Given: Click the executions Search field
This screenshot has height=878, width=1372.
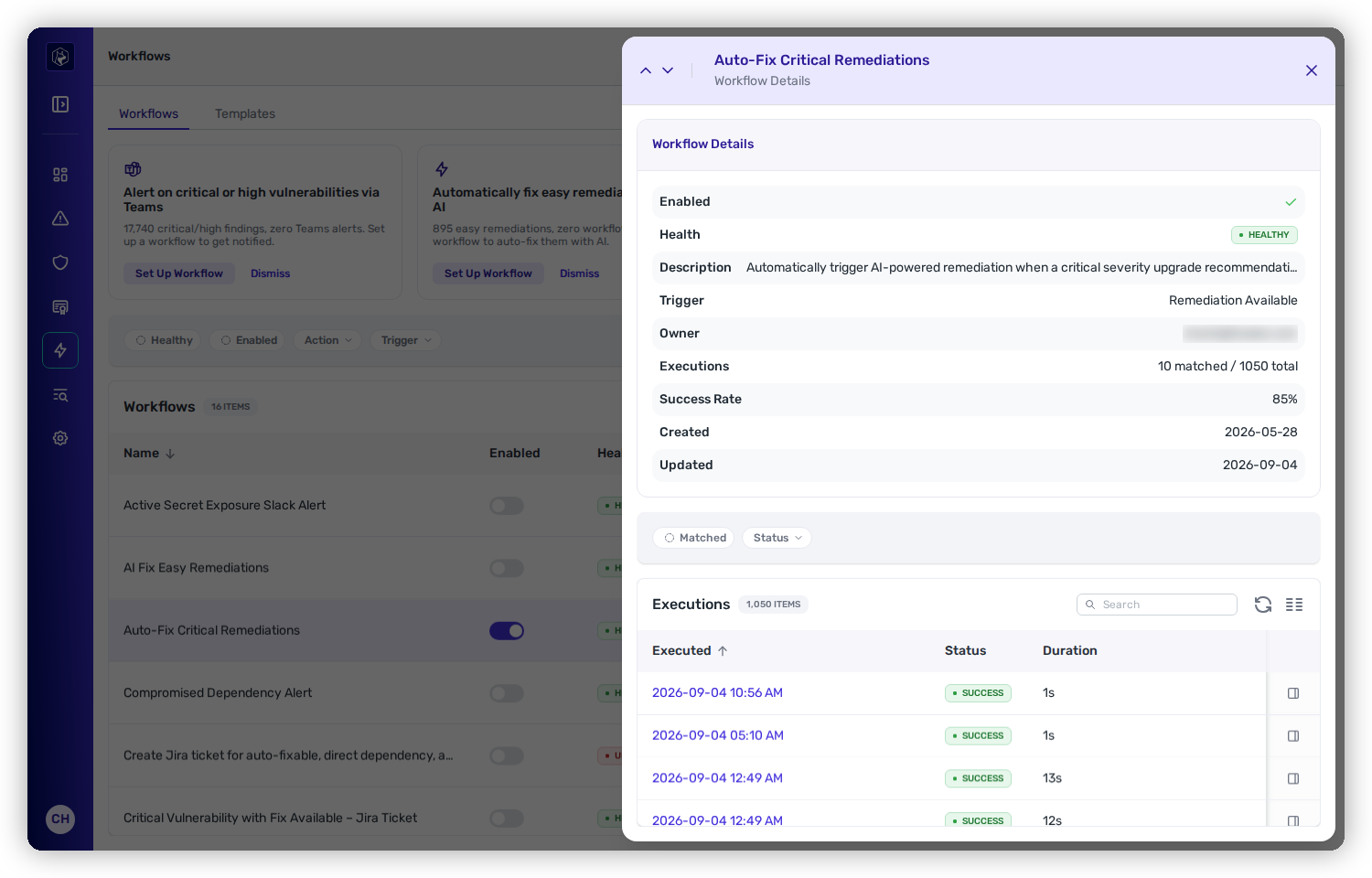Looking at the screenshot, I should tap(1157, 605).
